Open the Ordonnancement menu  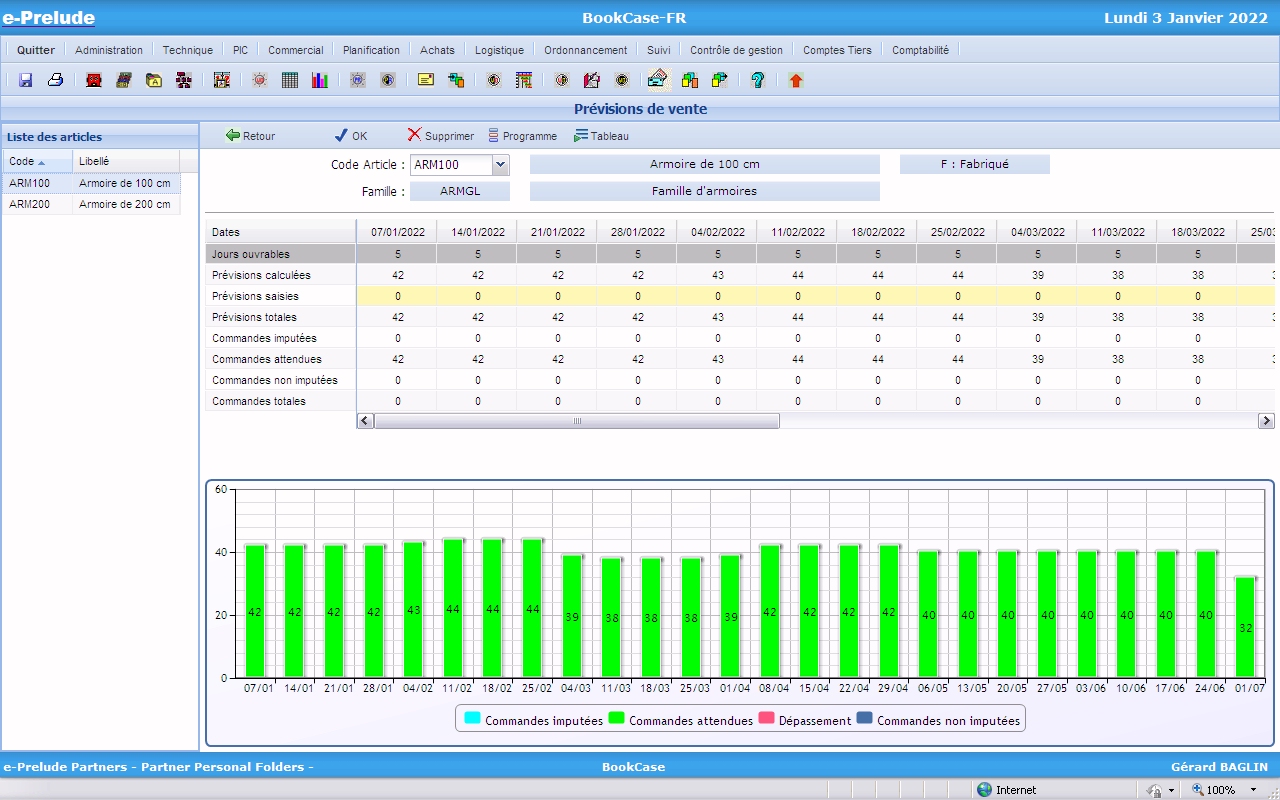pyautogui.click(x=586, y=50)
